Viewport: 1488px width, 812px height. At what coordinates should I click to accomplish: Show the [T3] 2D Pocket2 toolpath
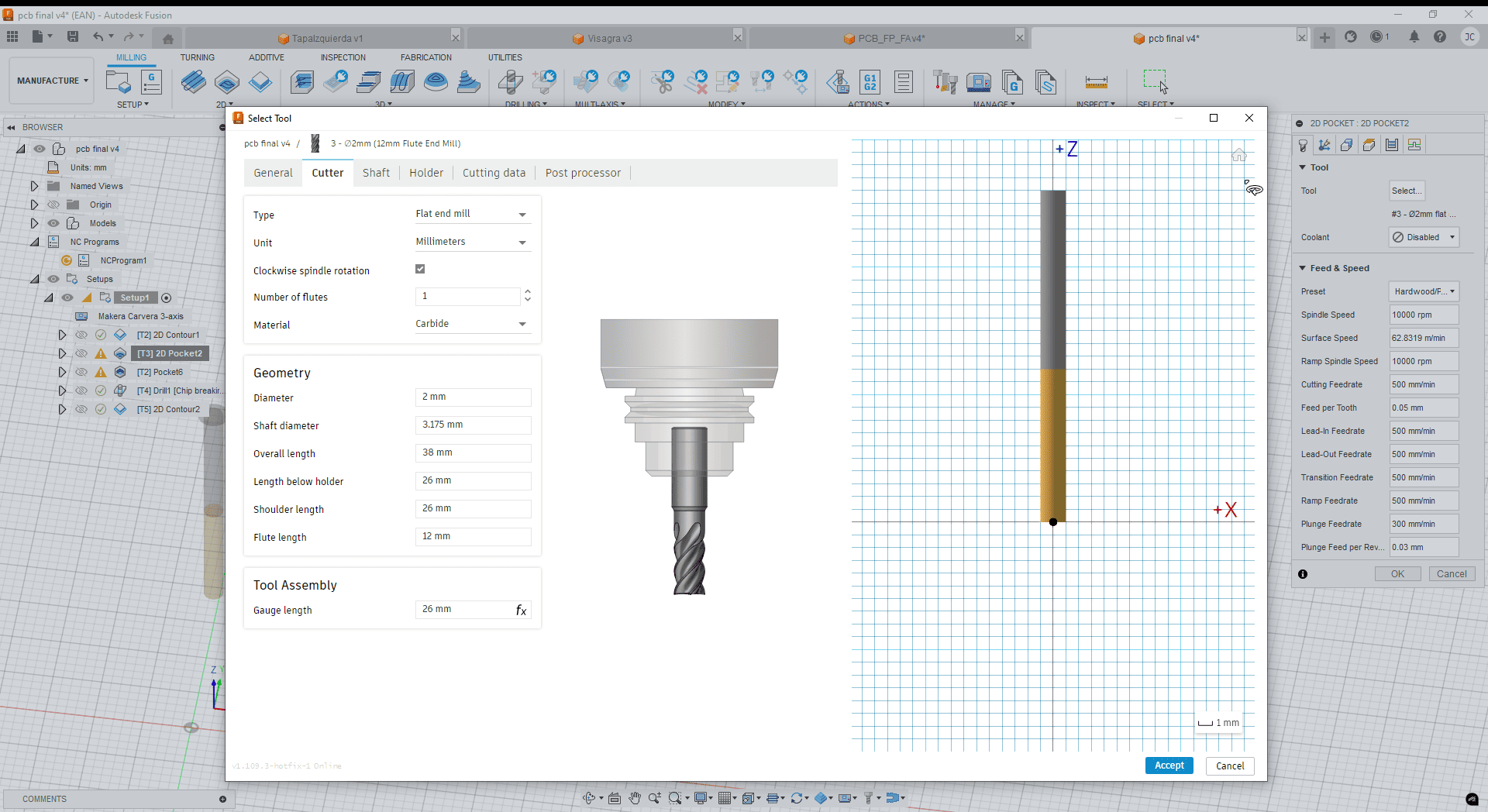click(x=81, y=353)
